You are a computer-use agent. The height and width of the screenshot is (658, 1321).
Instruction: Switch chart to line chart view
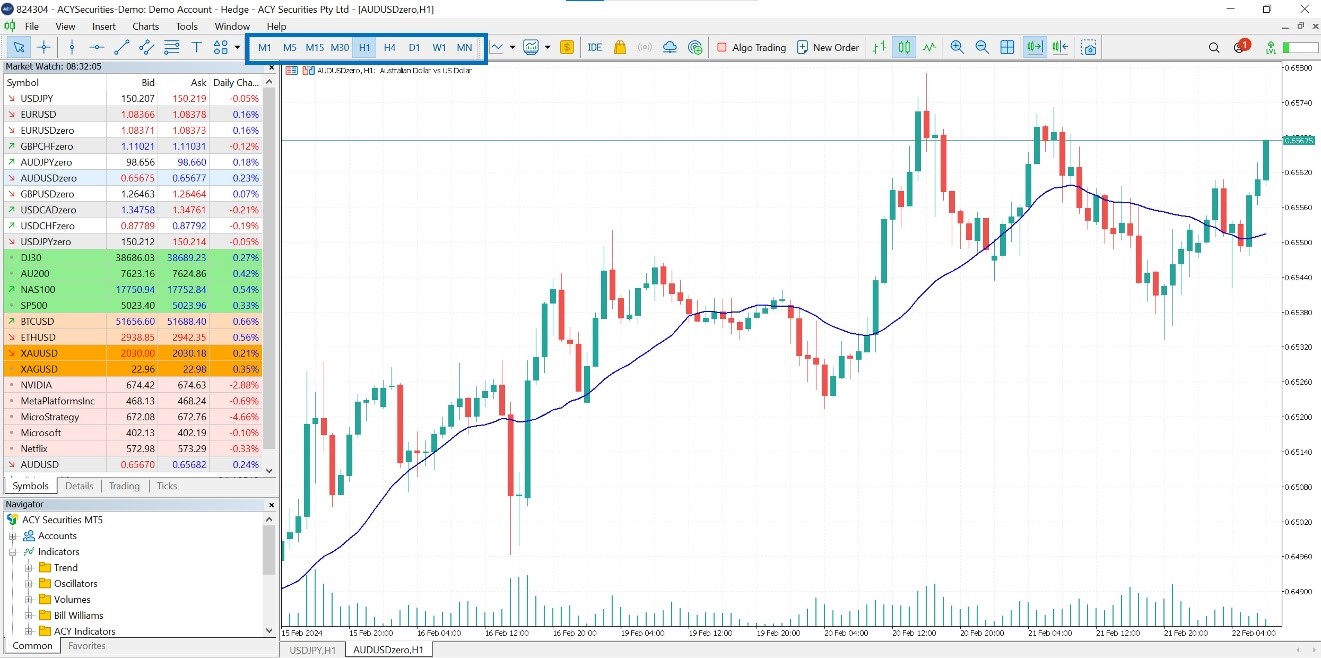pos(929,47)
